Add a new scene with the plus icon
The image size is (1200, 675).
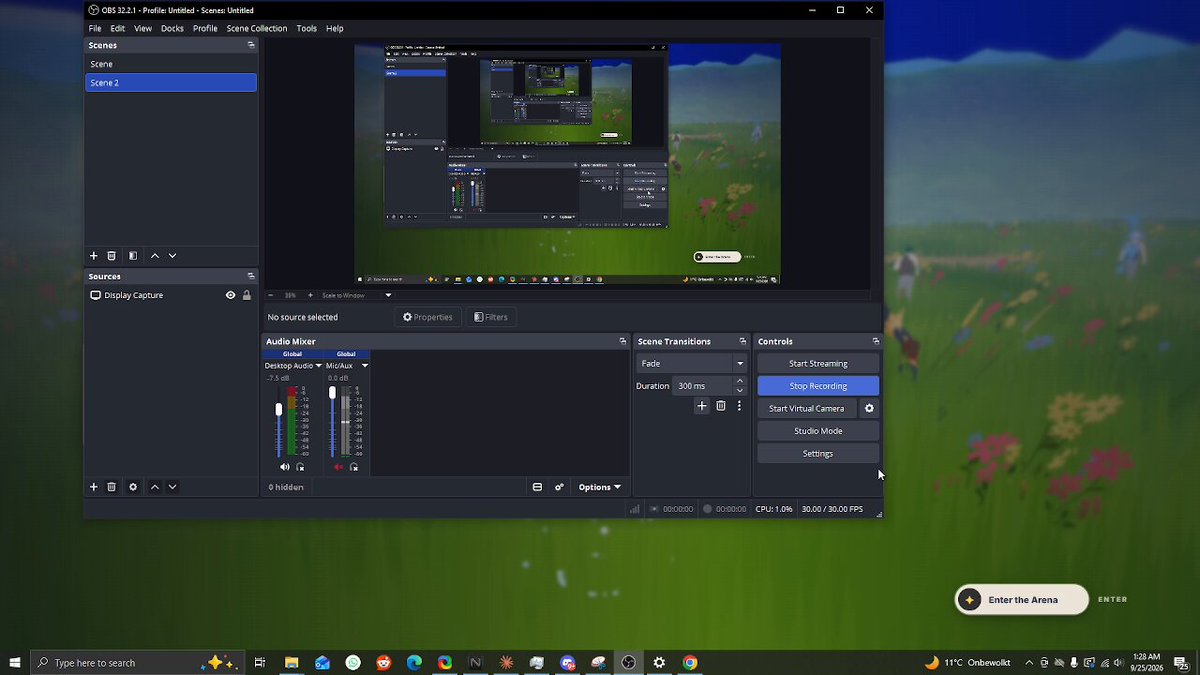click(x=94, y=256)
